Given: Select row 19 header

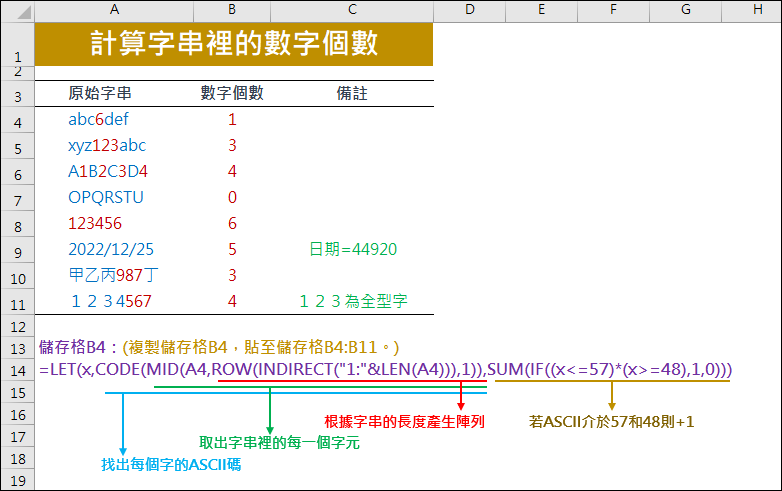Looking at the screenshot, I should [x=17, y=480].
